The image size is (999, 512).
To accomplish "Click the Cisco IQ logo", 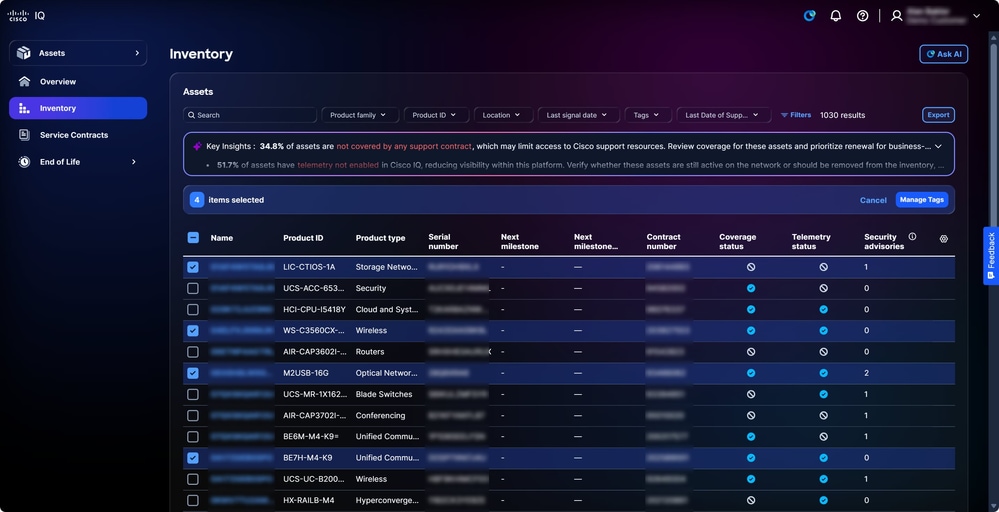I will click(26, 16).
